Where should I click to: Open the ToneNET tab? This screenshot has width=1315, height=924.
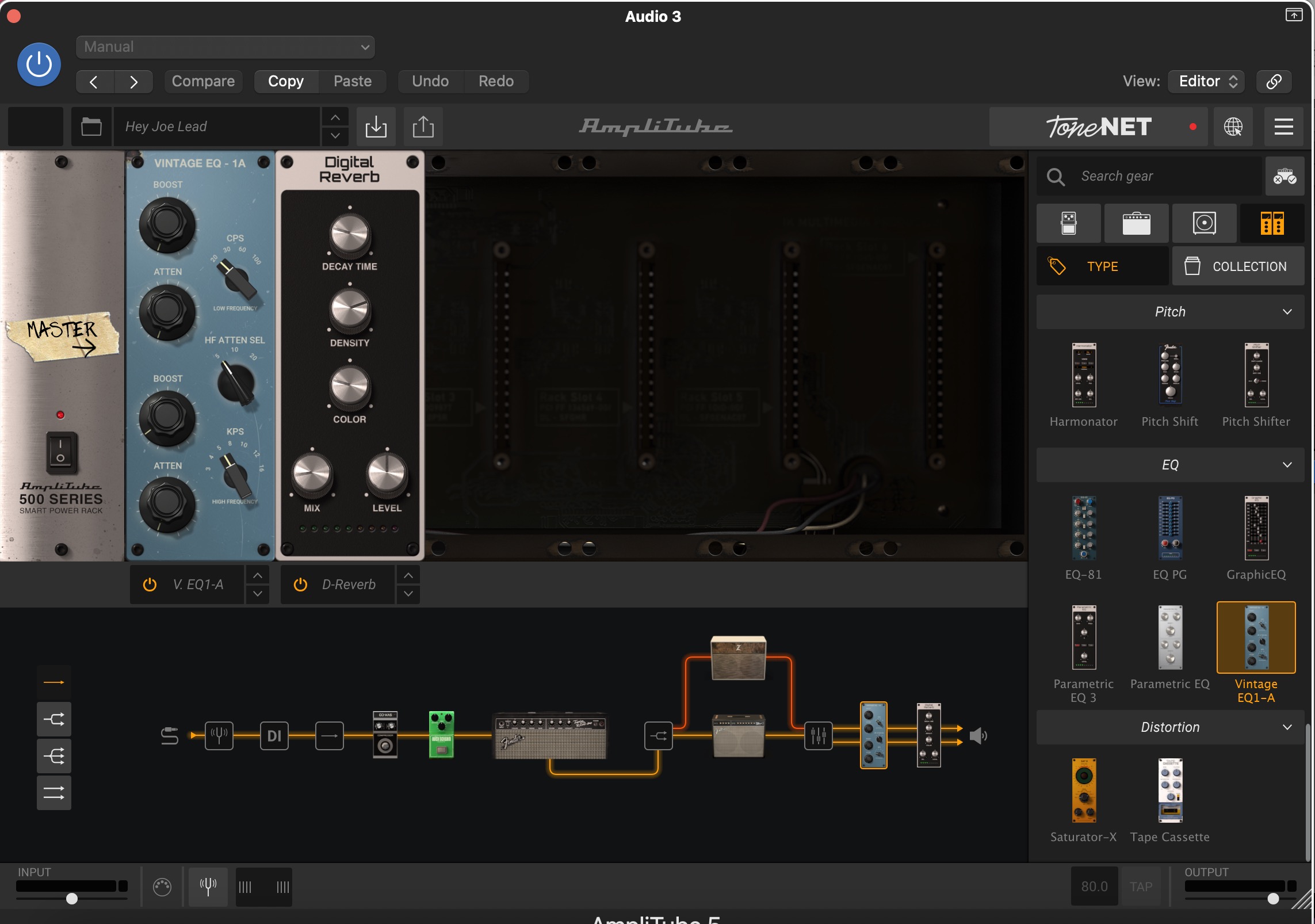1099,127
